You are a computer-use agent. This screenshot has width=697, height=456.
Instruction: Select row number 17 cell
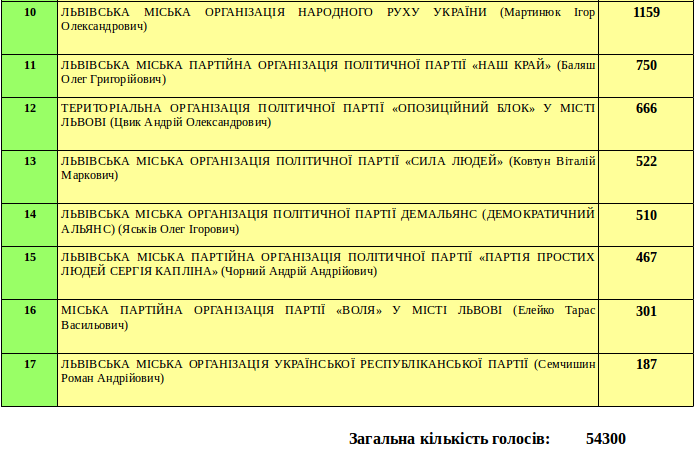[x=30, y=380]
